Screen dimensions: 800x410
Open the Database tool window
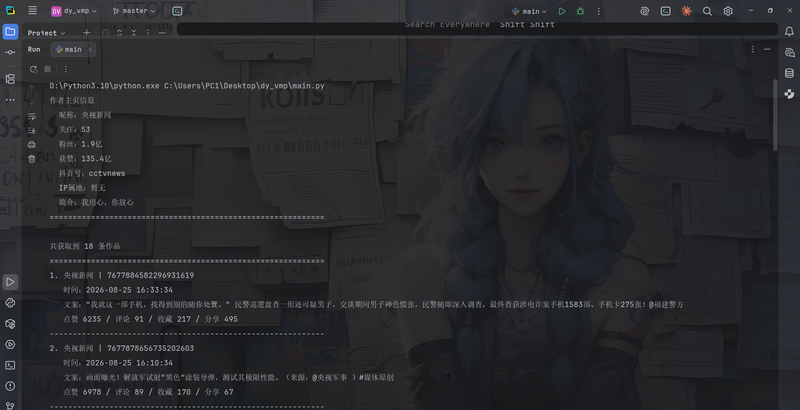click(x=789, y=73)
